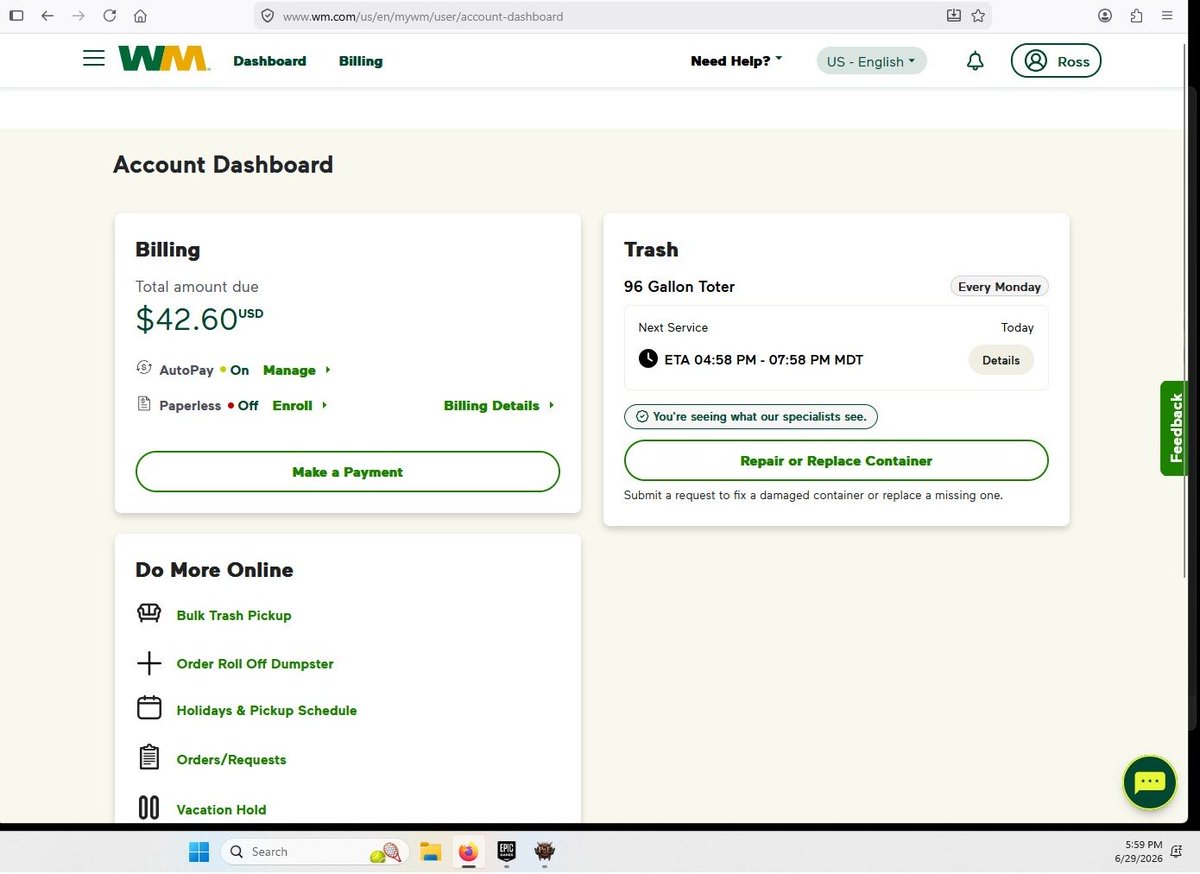Click the clock icon beside ETA
The image size is (1200, 874).
tap(648, 358)
